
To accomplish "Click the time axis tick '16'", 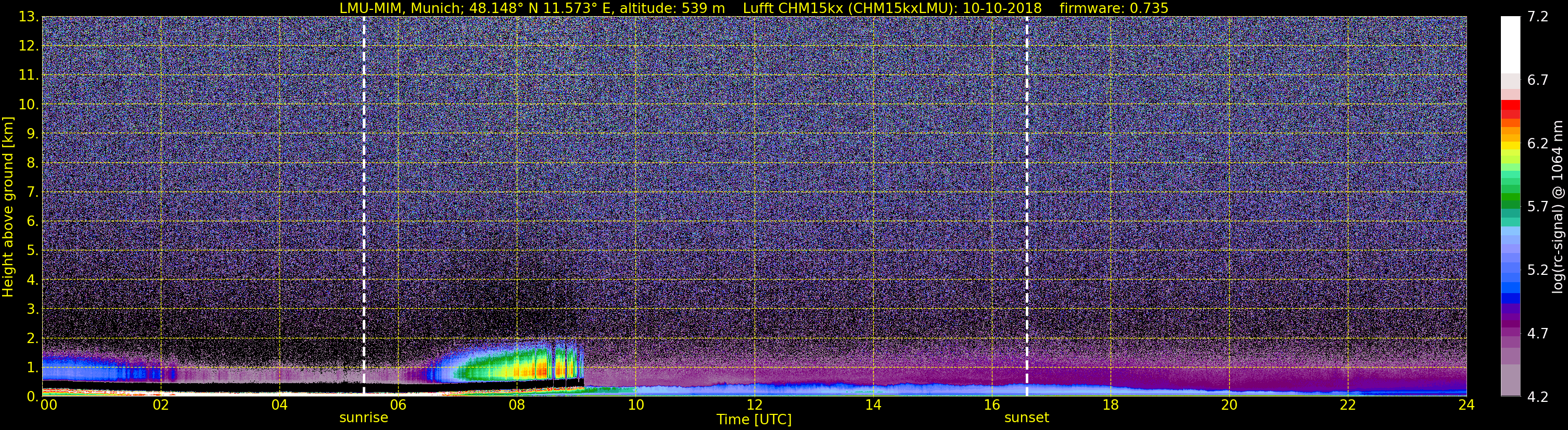I will pos(991,405).
